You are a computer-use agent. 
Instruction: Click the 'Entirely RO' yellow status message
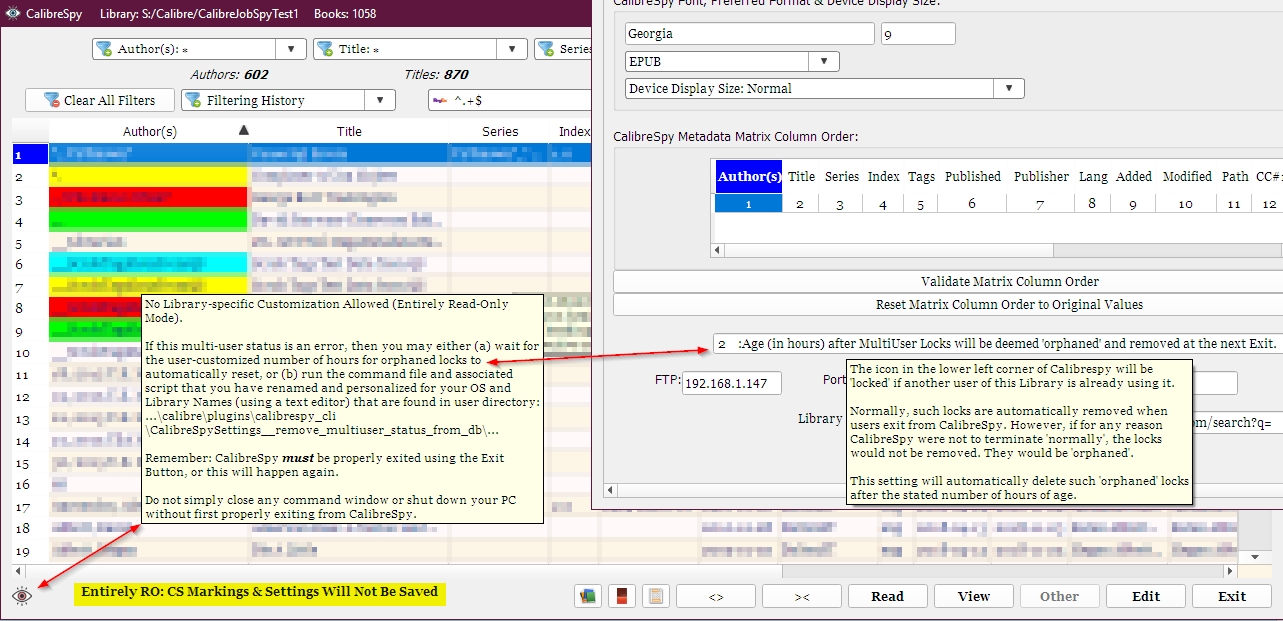[x=260, y=592]
